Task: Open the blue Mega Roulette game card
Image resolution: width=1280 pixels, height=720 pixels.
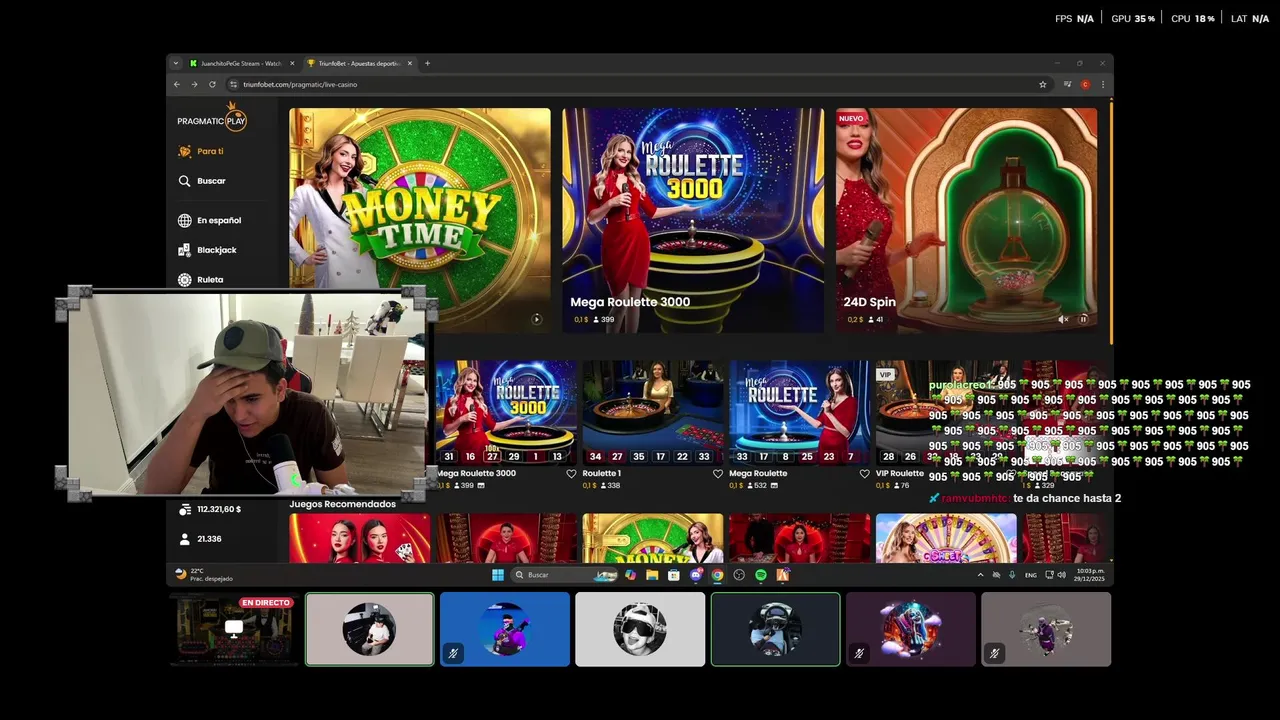Action: pos(799,412)
